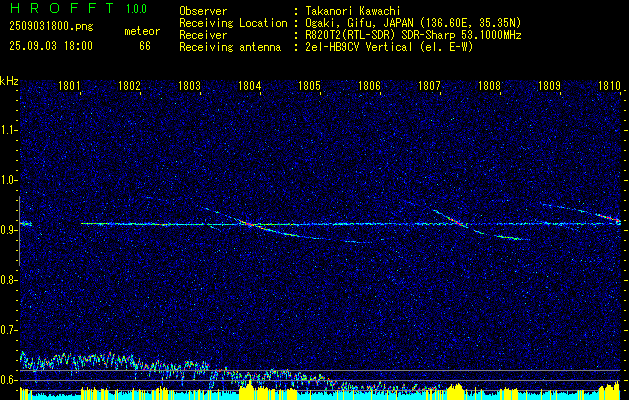
Task: Click the 1807 time marker
Action: (x=429, y=85)
